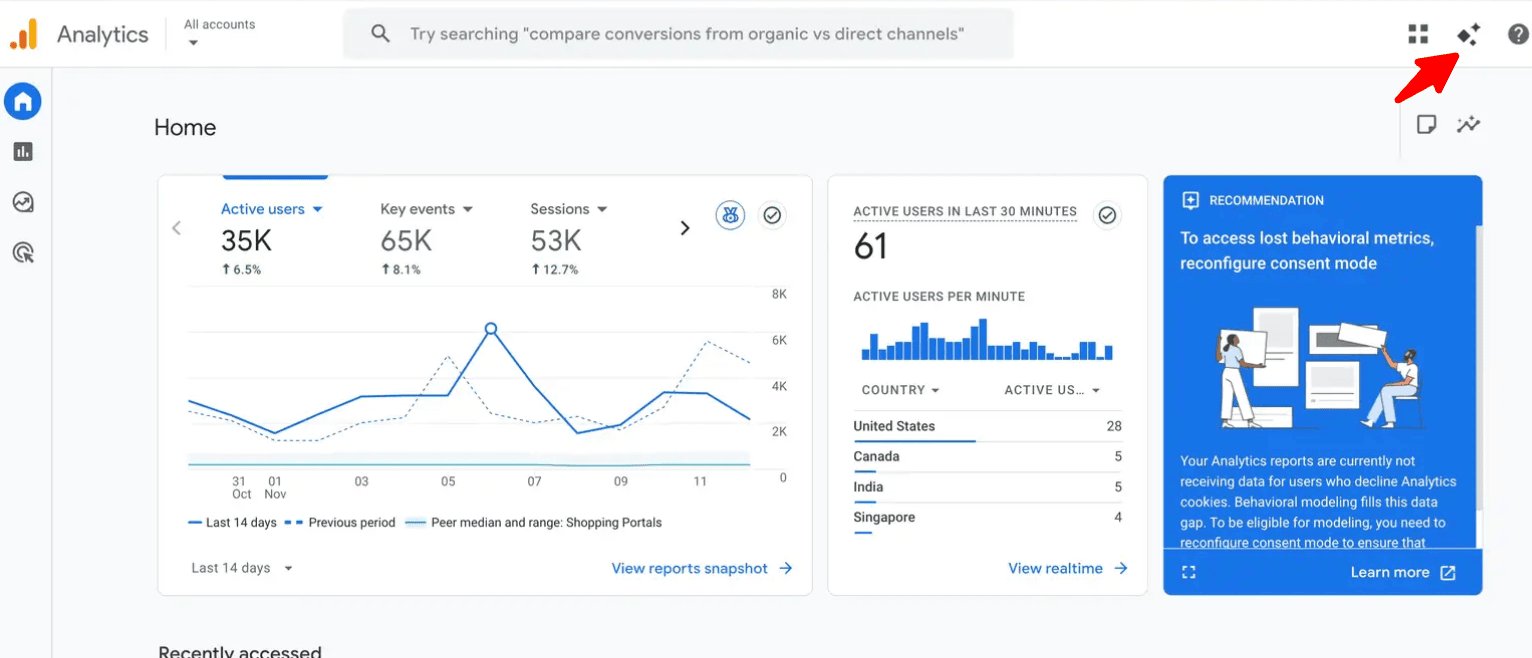Image resolution: width=1532 pixels, height=658 pixels.
Task: Expand the Last 14 days date range selector
Action: click(239, 567)
